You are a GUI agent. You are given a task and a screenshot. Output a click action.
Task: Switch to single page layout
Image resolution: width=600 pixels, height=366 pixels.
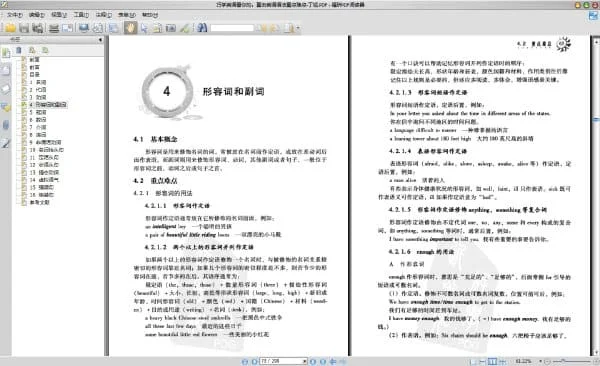click(473, 361)
